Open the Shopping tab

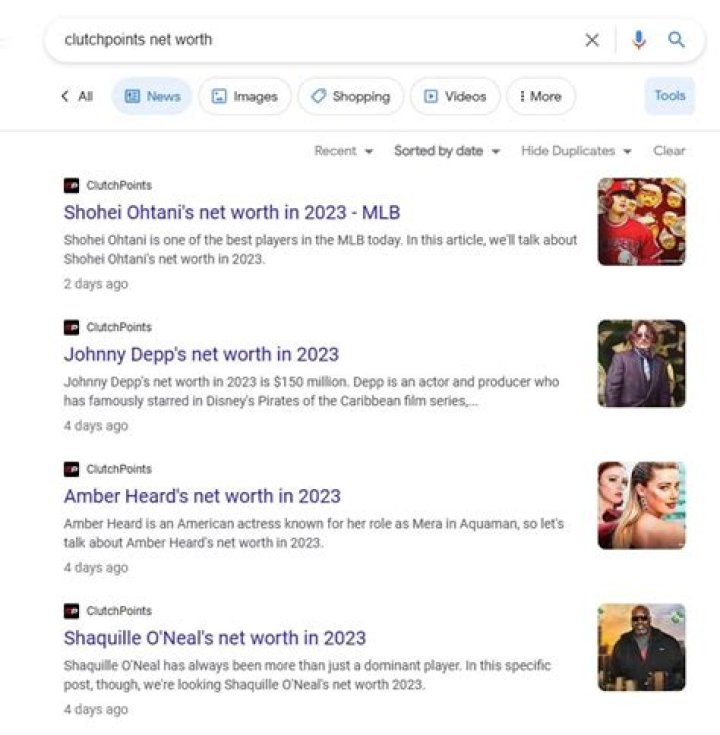coord(351,97)
